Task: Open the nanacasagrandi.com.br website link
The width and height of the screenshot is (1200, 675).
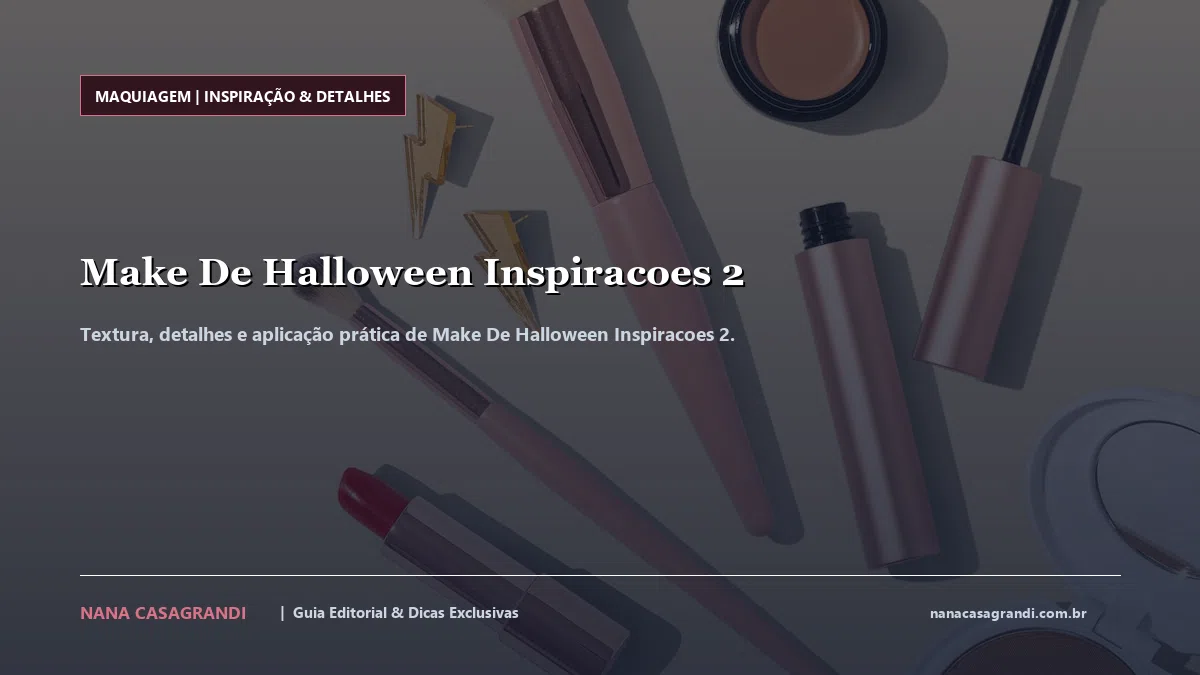Action: click(x=1008, y=613)
